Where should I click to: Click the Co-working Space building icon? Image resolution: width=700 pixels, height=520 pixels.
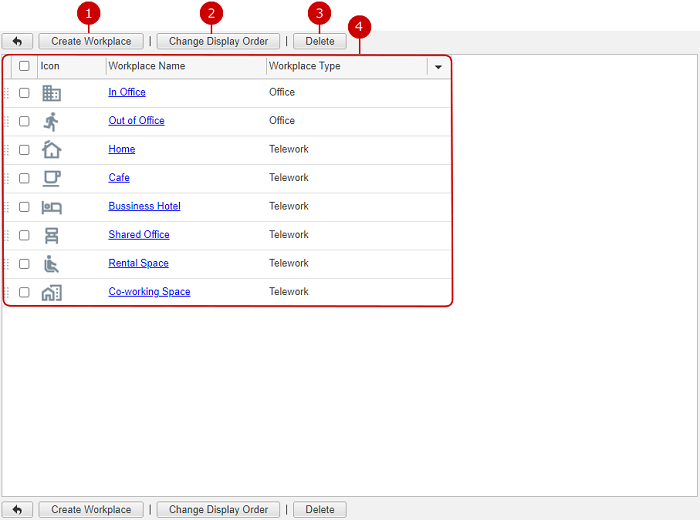[51, 292]
